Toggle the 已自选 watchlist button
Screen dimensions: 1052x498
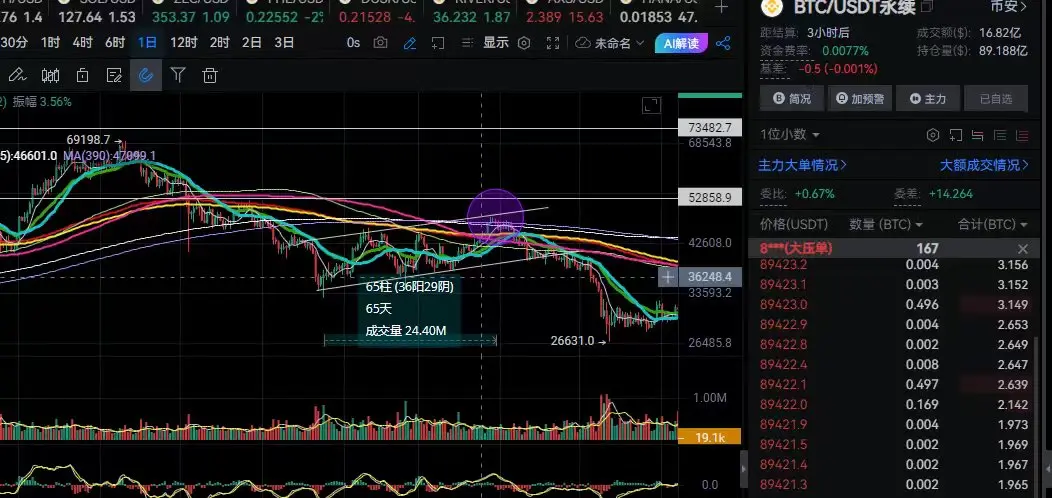(996, 99)
